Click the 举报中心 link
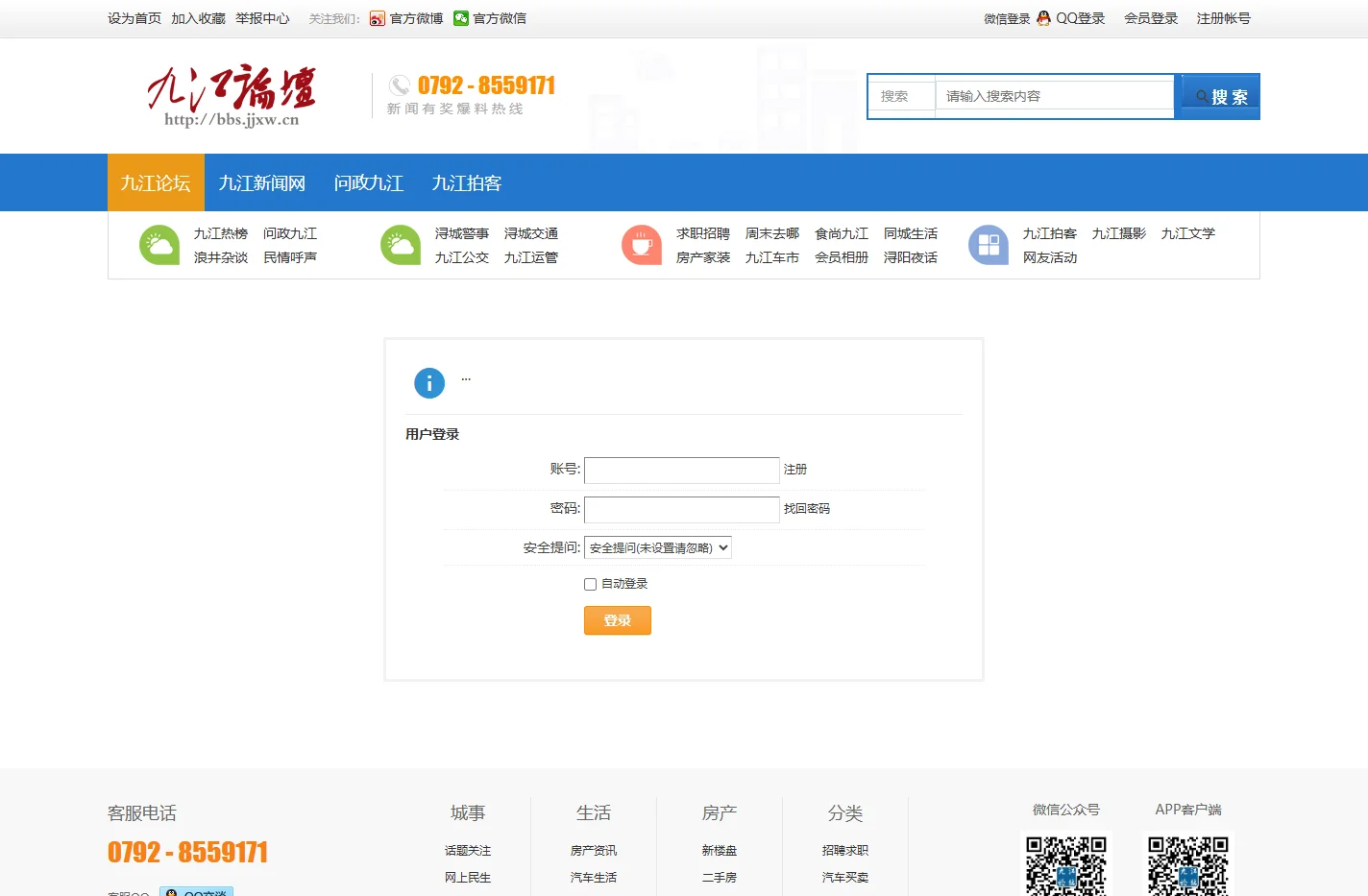 tap(262, 18)
